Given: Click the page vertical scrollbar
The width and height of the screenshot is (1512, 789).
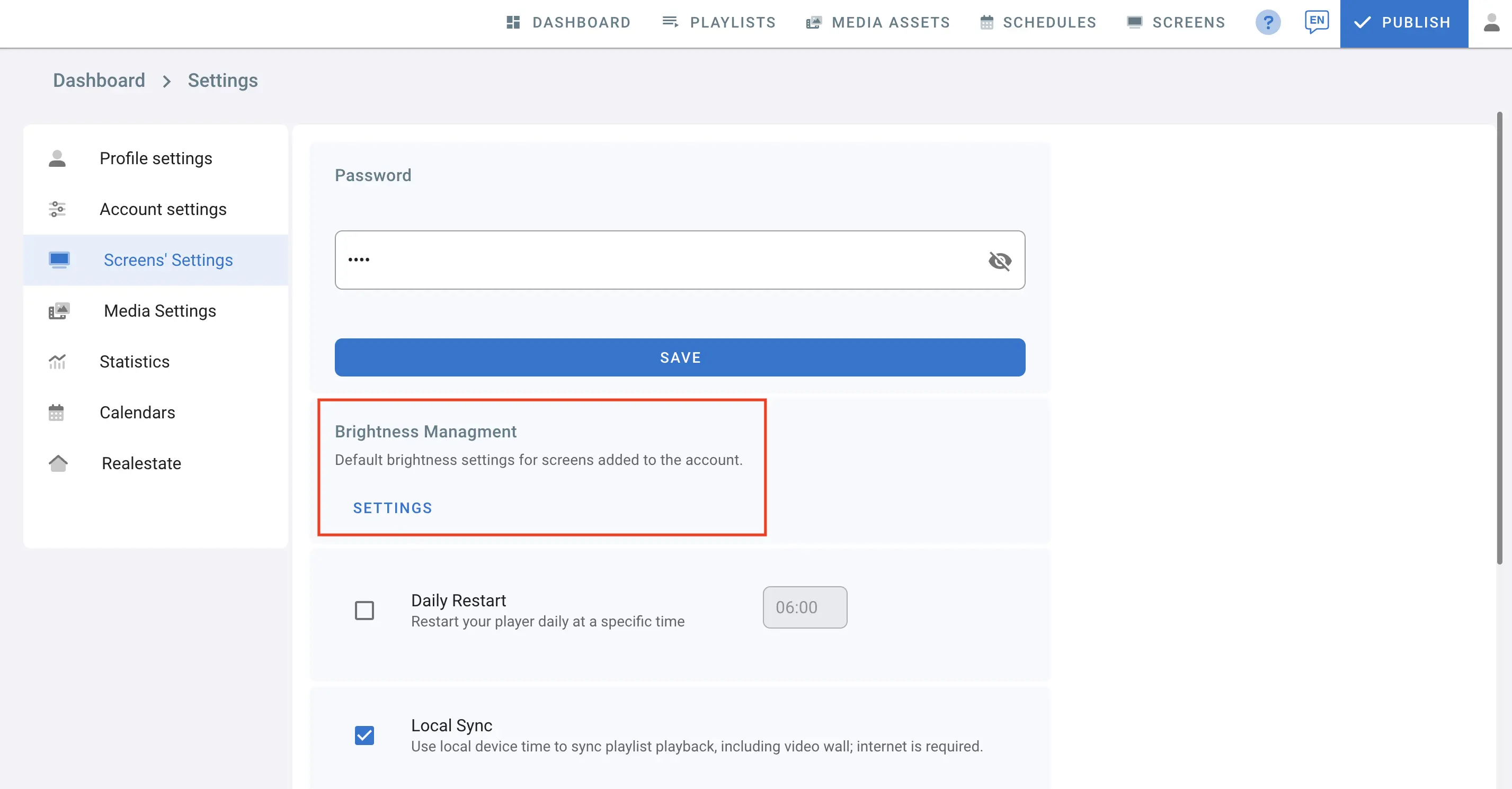Looking at the screenshot, I should pyautogui.click(x=1499, y=337).
